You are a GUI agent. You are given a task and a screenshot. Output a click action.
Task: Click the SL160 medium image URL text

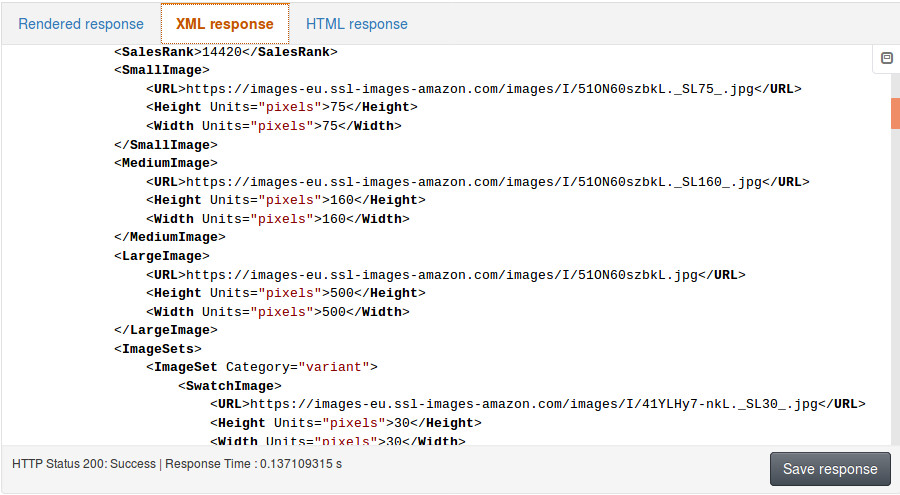click(x=474, y=182)
